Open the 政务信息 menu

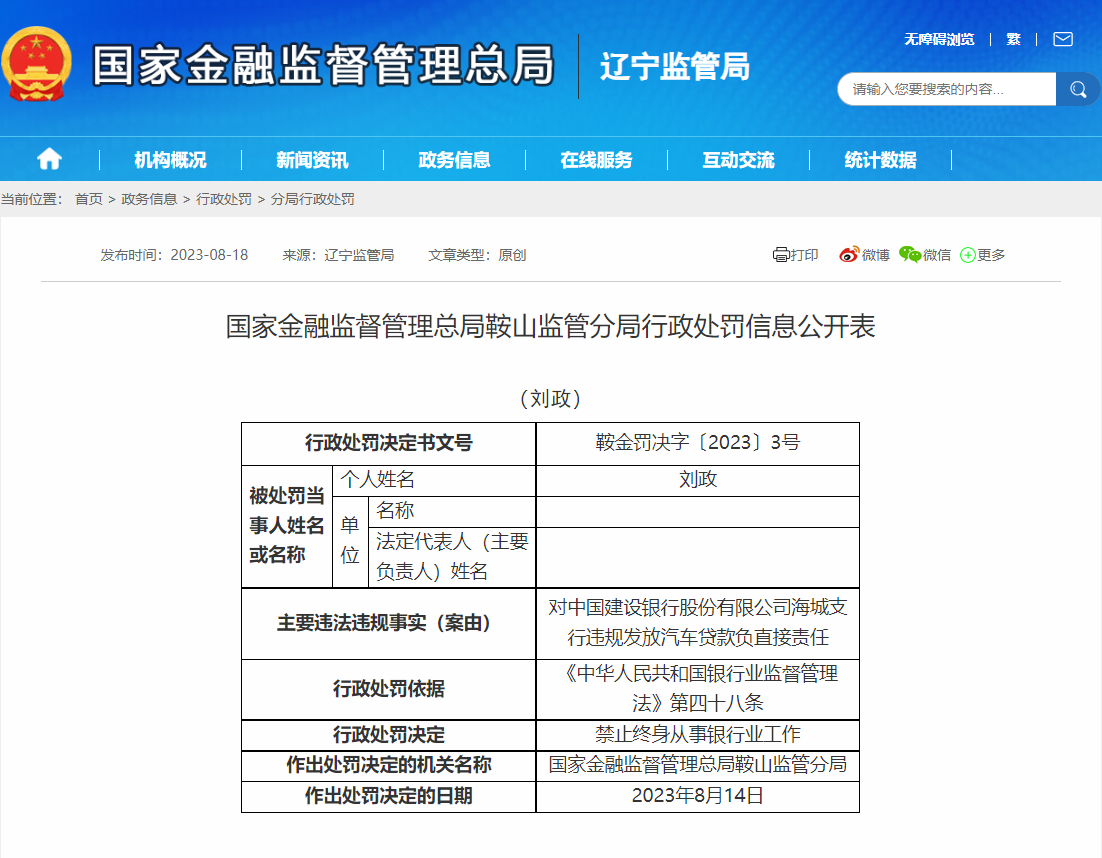(x=454, y=160)
